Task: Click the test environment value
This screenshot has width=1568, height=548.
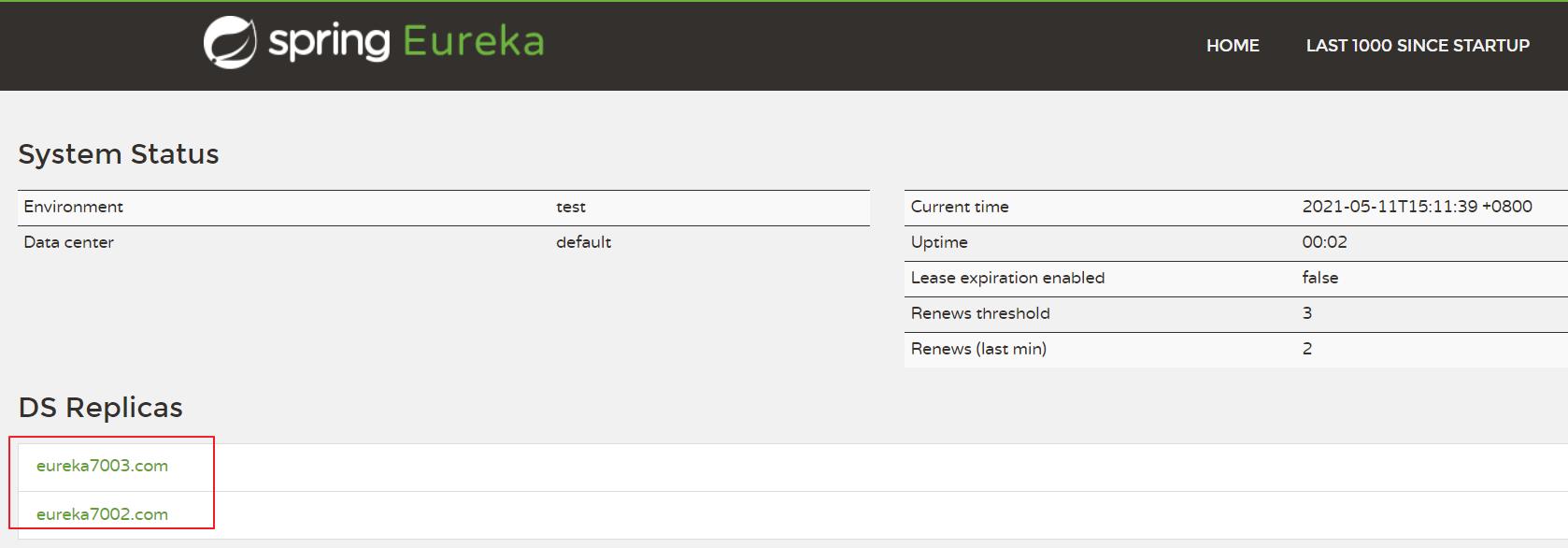Action: (571, 207)
